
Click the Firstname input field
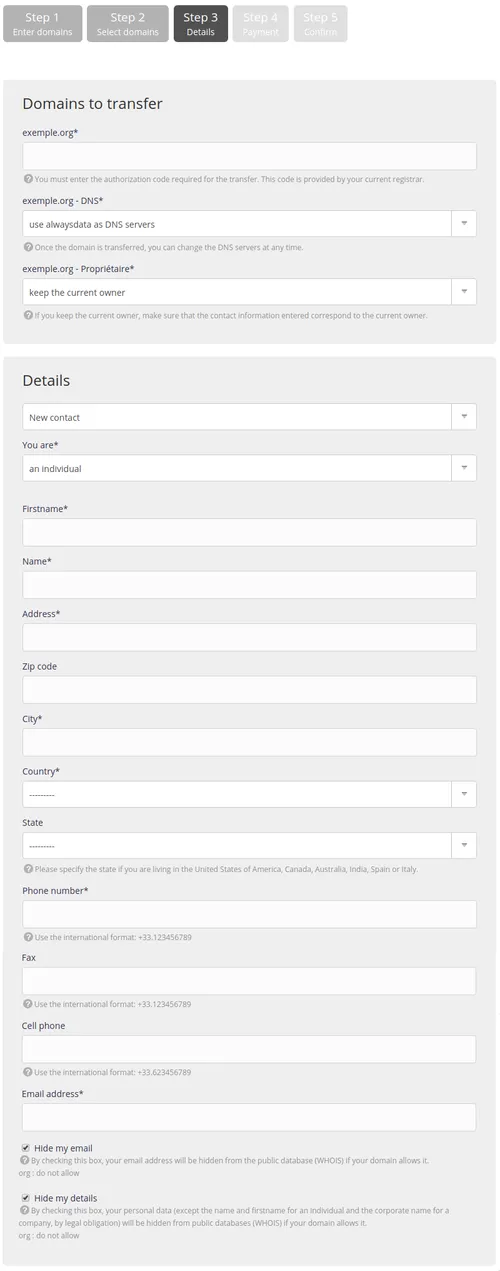(249, 532)
